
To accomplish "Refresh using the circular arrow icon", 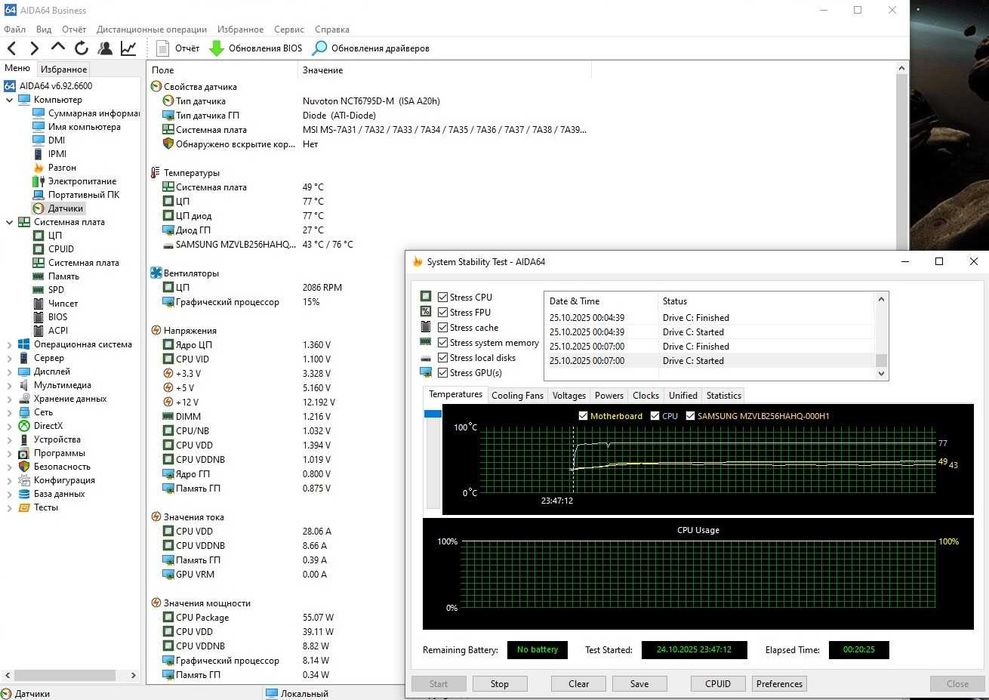I will (x=81, y=48).
